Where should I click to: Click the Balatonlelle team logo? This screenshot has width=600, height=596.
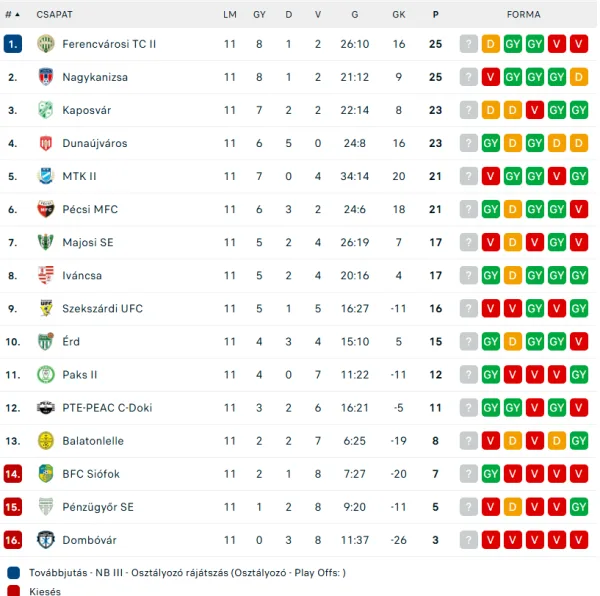[45, 440]
